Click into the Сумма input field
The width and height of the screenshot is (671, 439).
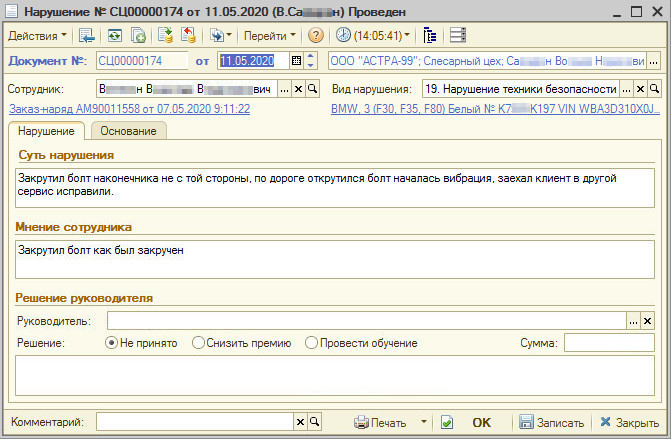pos(608,343)
